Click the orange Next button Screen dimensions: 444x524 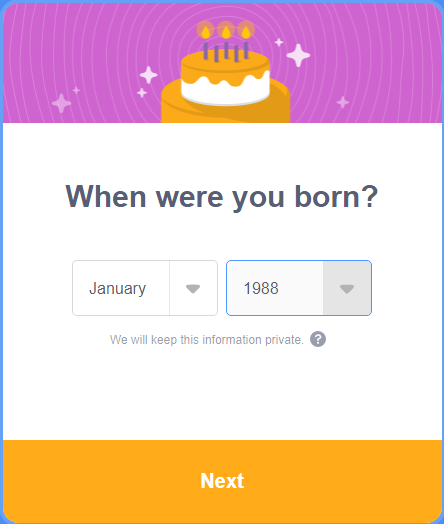[x=222, y=481]
